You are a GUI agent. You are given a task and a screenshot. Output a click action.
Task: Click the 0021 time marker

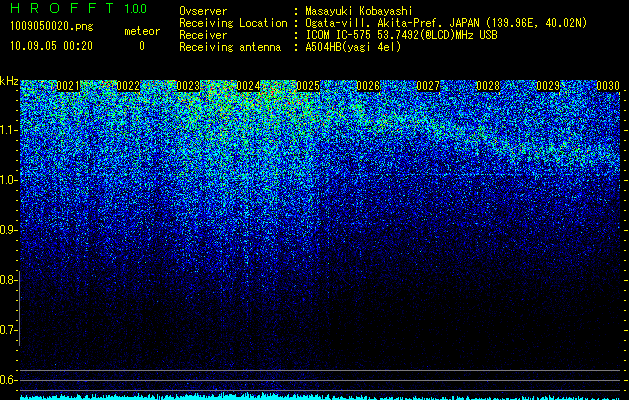68,86
